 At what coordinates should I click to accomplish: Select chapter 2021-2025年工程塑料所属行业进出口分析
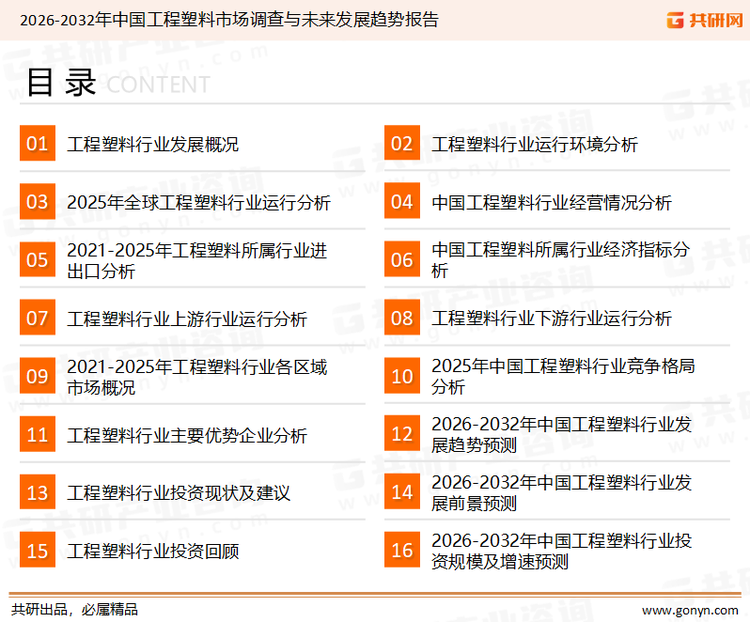[197, 260]
